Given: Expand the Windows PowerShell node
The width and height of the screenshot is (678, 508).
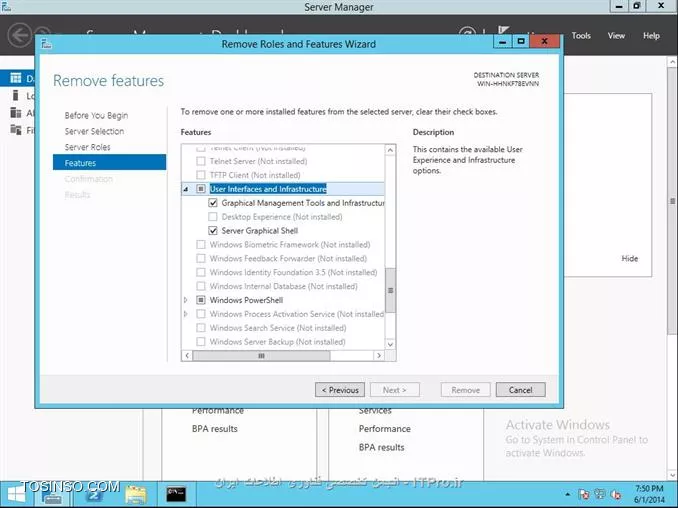Looking at the screenshot, I should point(186,300).
